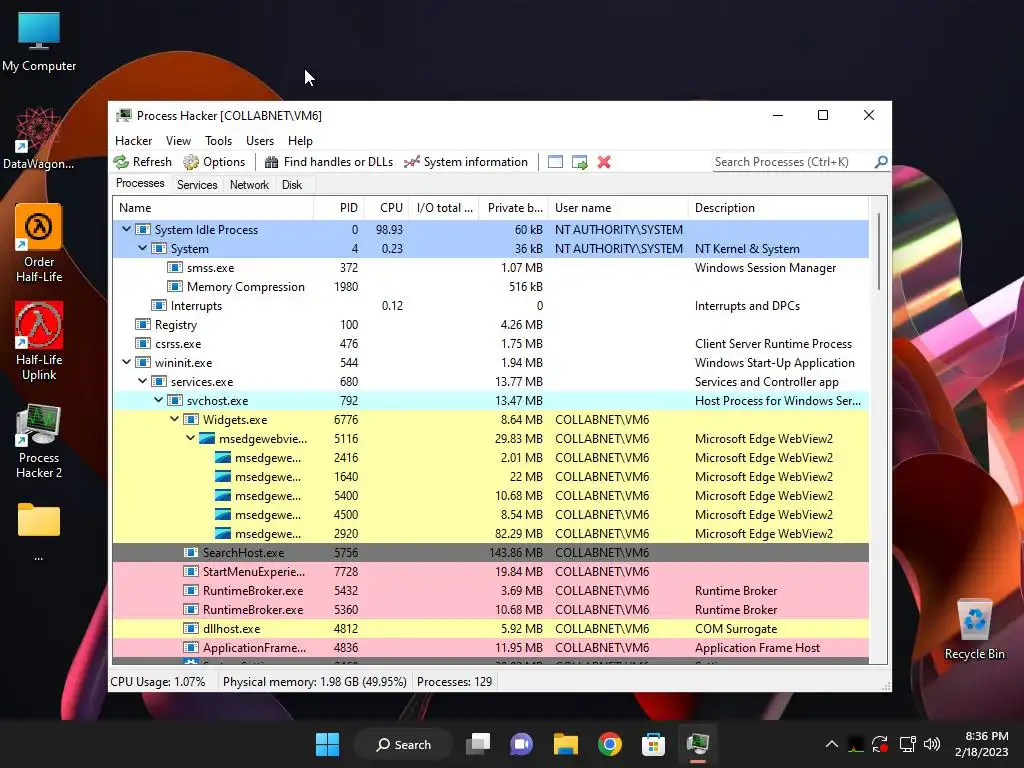Open the Help menu
The height and width of the screenshot is (768, 1024).
point(300,140)
